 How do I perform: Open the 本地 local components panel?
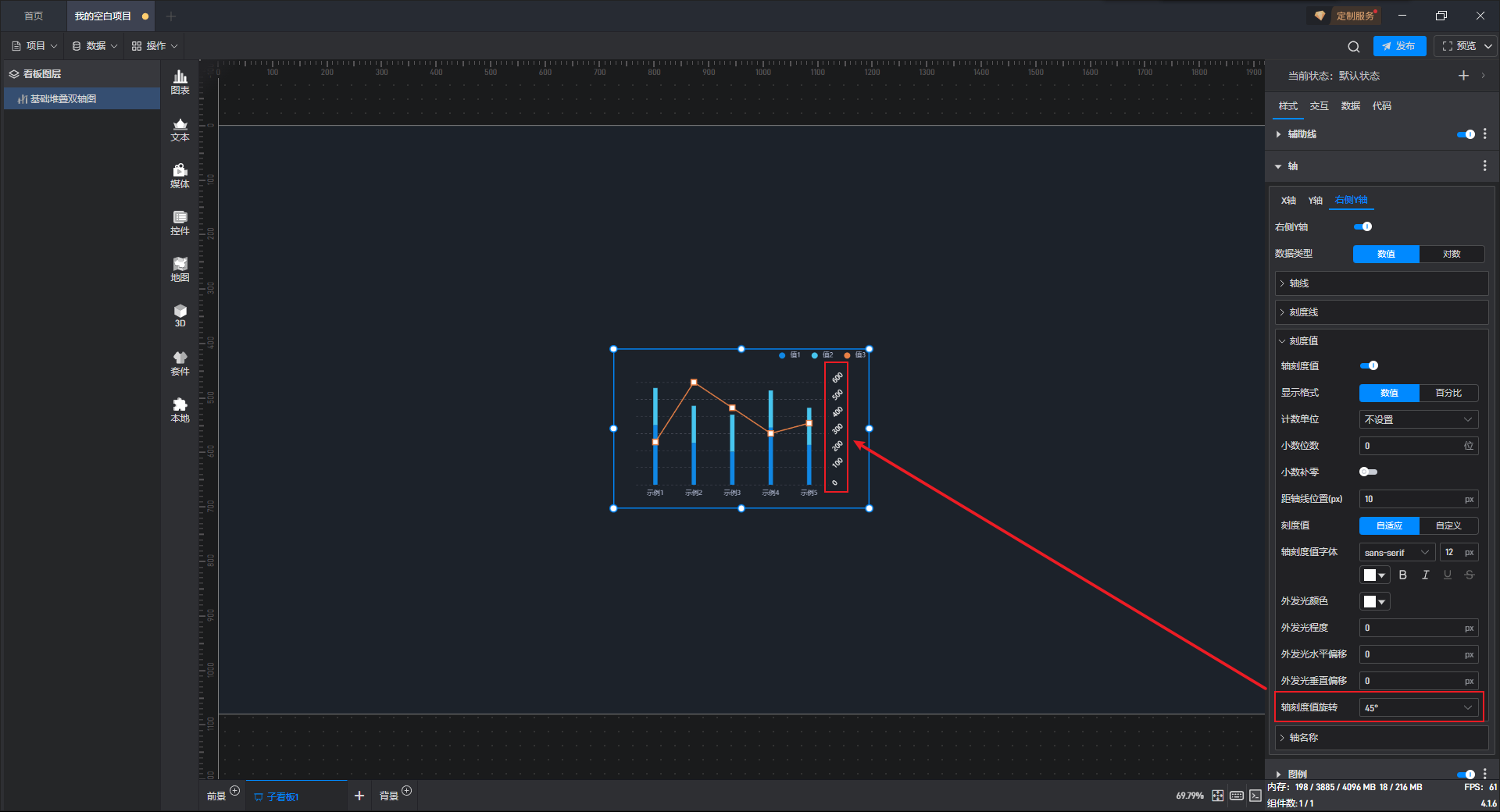click(180, 410)
